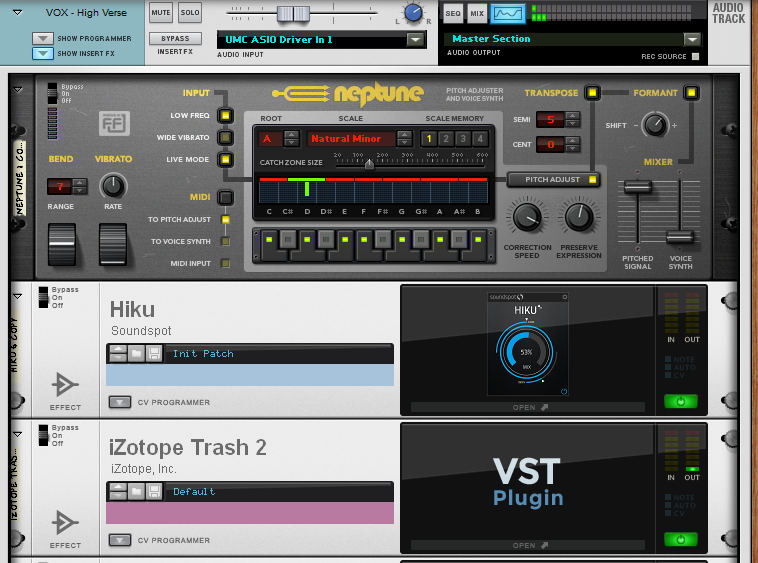This screenshot has height=563, width=758.
Task: Click the Voice Synth mixer fader
Action: 680,237
